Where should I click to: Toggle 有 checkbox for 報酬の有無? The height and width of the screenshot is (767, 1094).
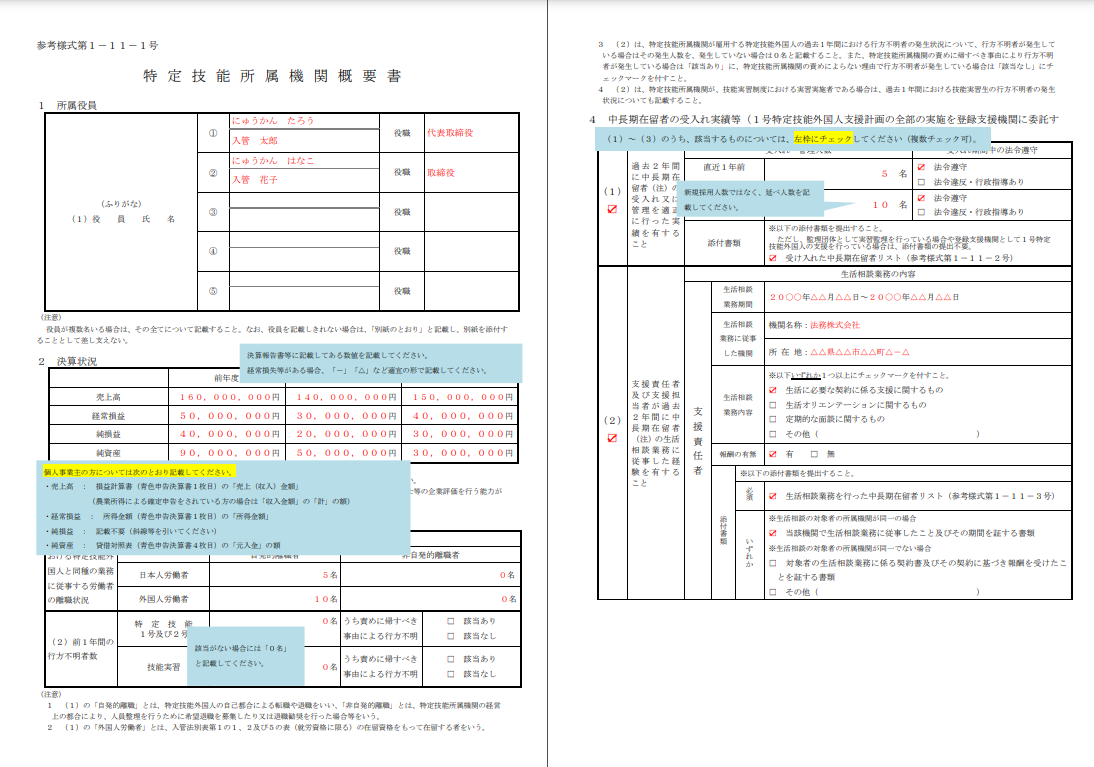click(772, 454)
